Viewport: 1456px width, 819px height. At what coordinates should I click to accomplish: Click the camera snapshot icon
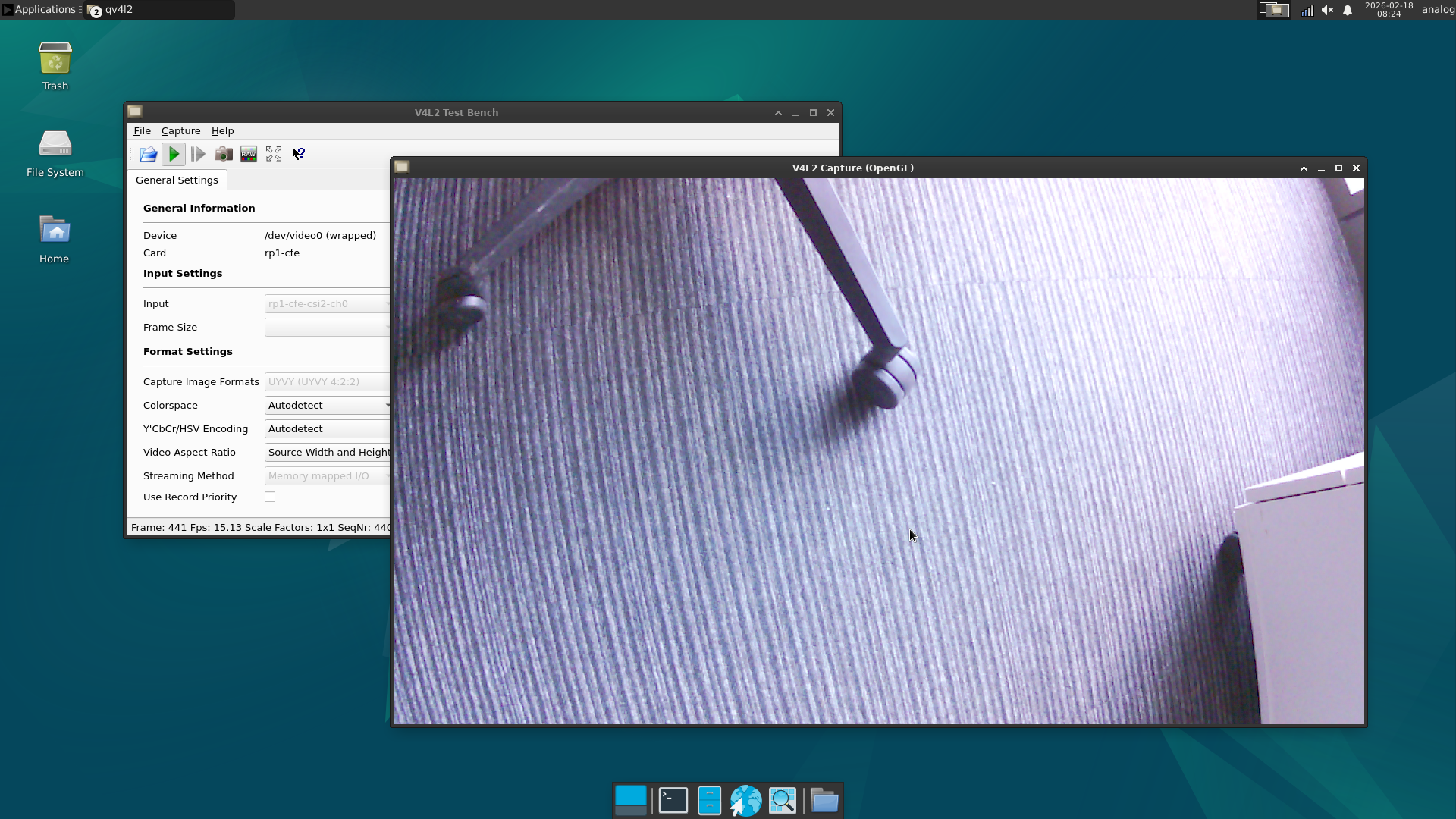coord(223,154)
